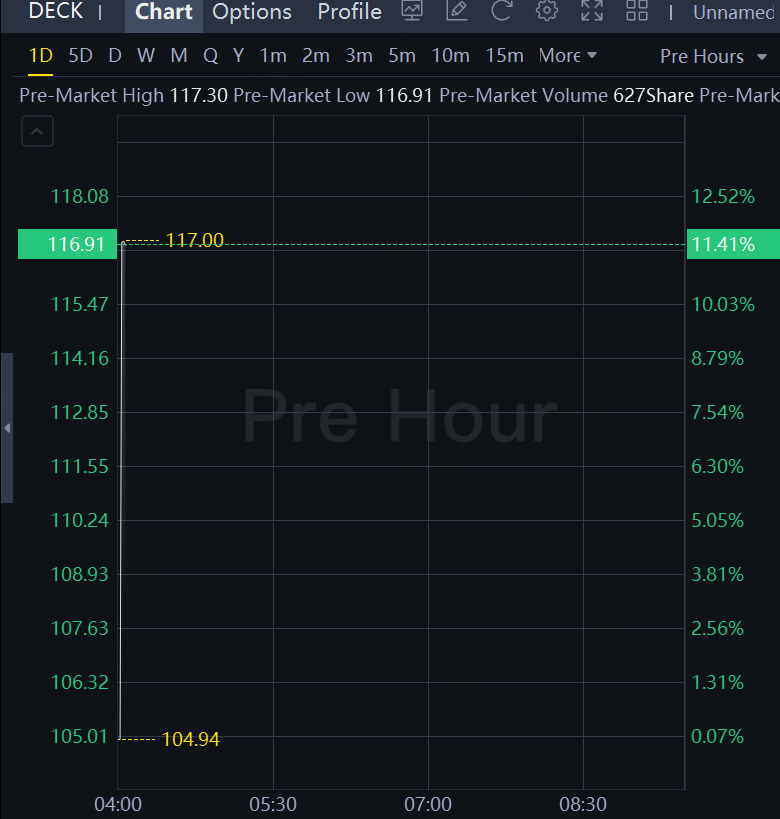
Task: Switch to the Profile tab
Action: pyautogui.click(x=349, y=12)
